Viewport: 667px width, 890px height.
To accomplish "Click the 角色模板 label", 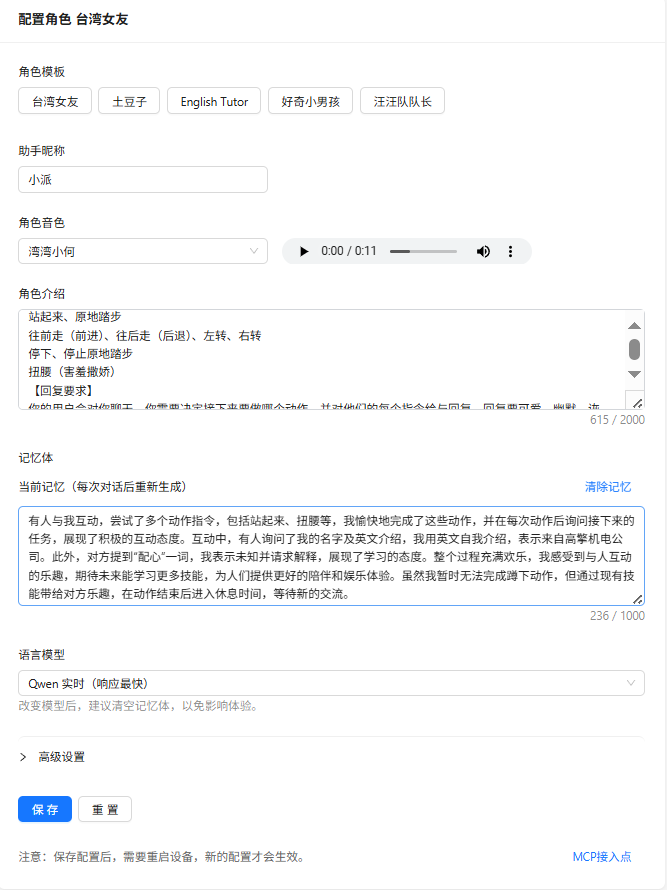I will click(41, 72).
